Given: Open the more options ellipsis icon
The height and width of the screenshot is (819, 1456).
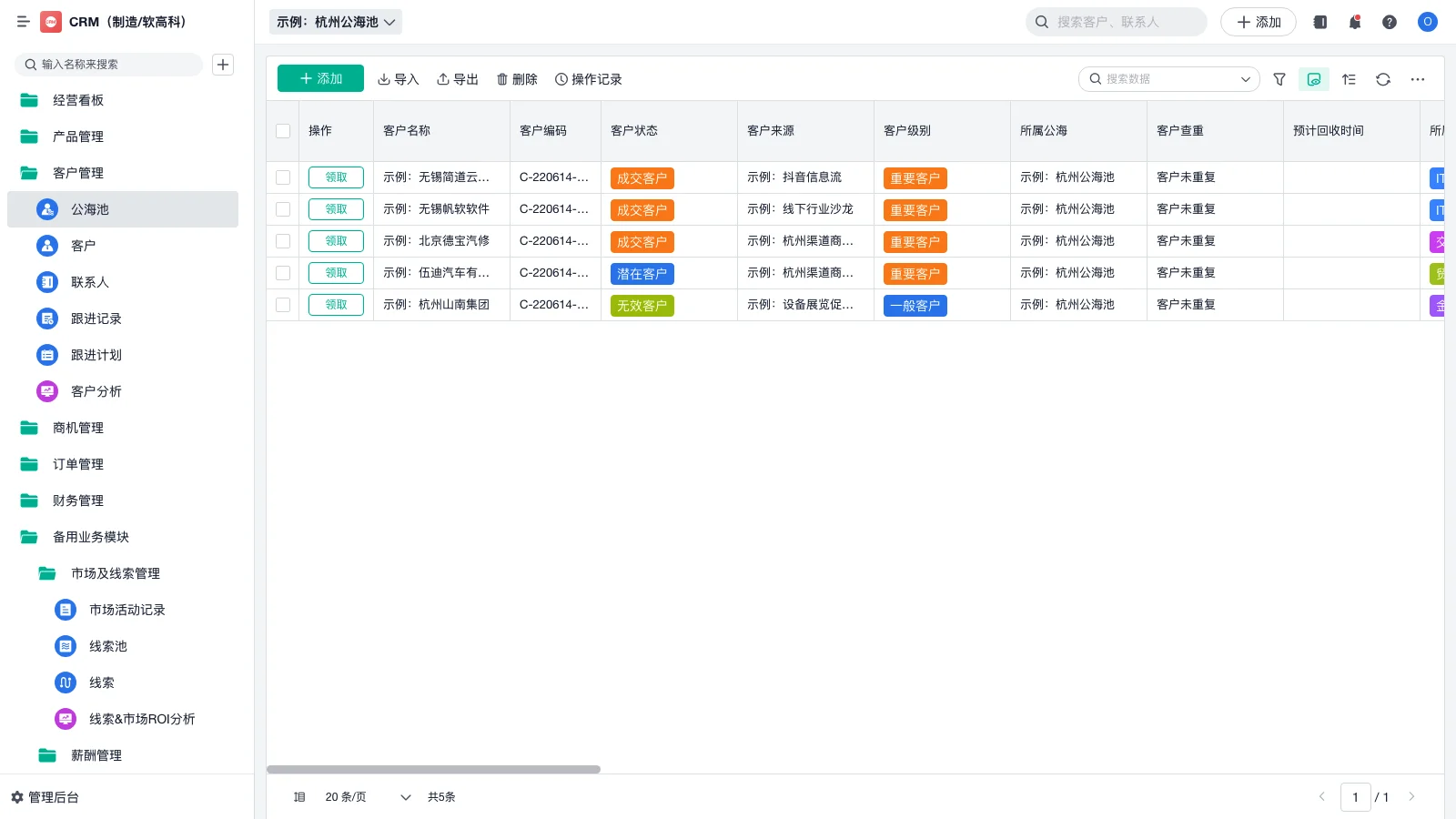Looking at the screenshot, I should pyautogui.click(x=1417, y=79).
